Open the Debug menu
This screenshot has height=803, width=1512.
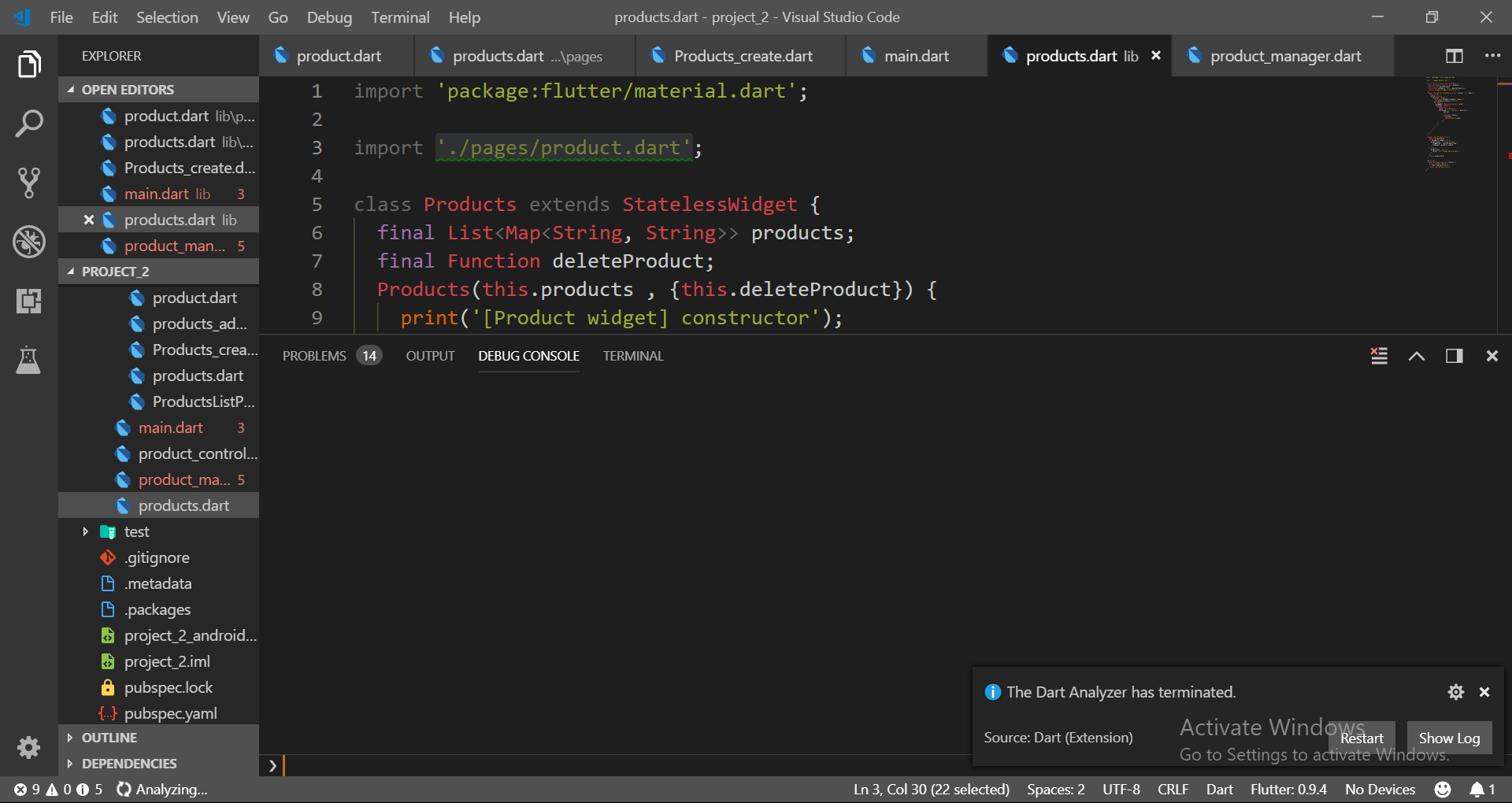(329, 17)
